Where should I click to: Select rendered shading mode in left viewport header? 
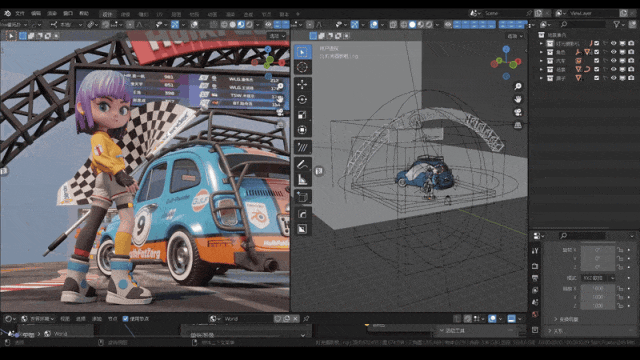point(249,24)
